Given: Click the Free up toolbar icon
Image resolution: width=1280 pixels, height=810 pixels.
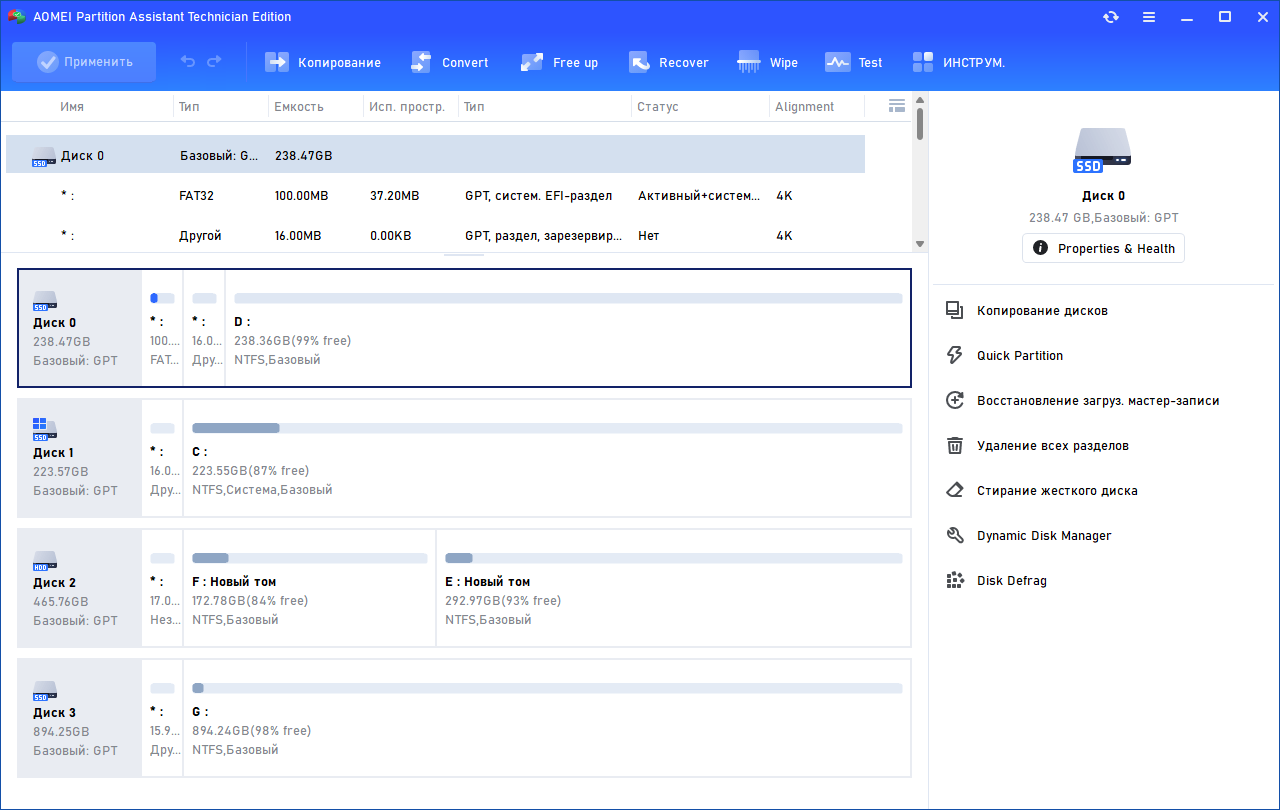Looking at the screenshot, I should tap(532, 62).
